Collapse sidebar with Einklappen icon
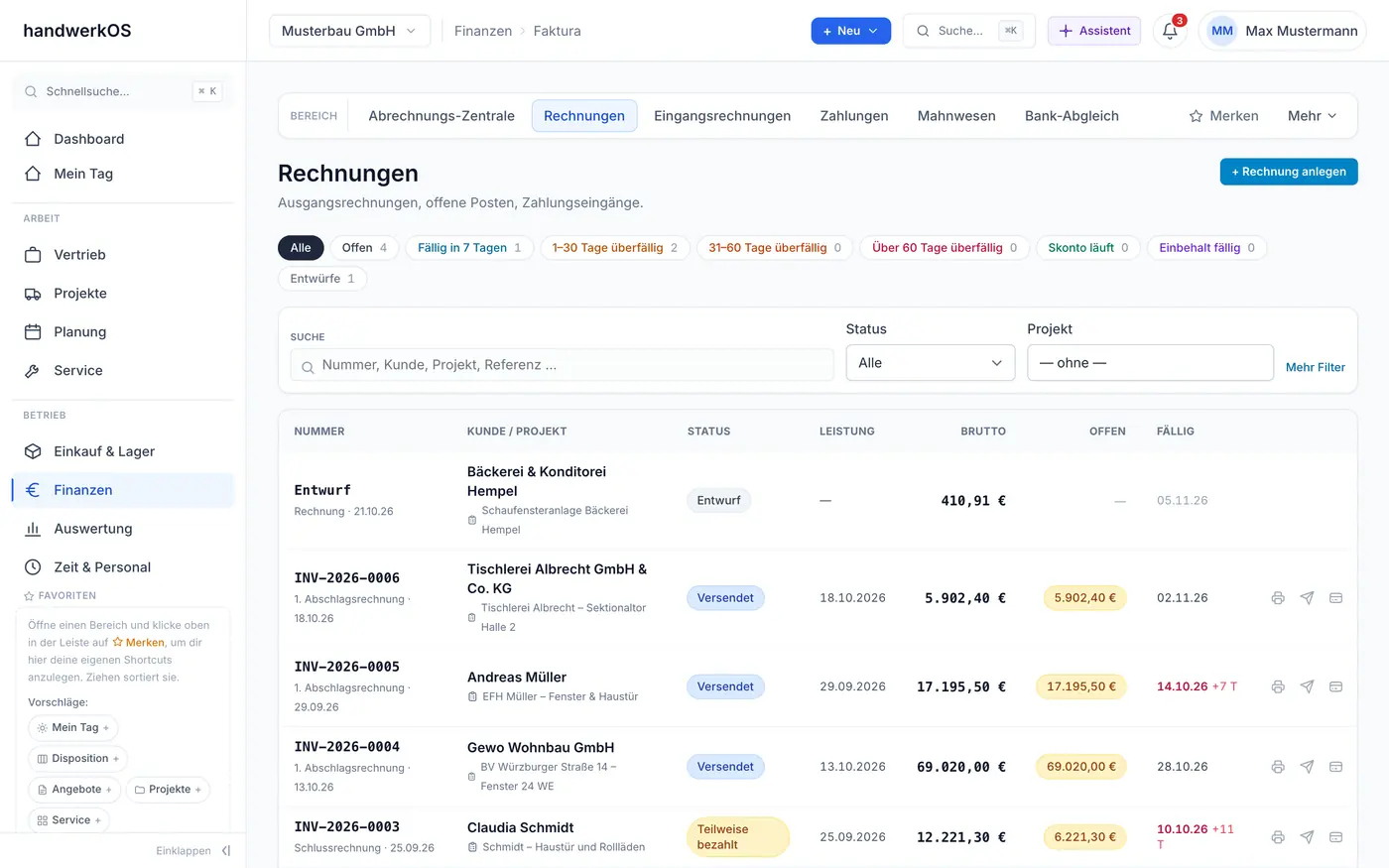Viewport: 1389px width, 868px height. (226, 850)
